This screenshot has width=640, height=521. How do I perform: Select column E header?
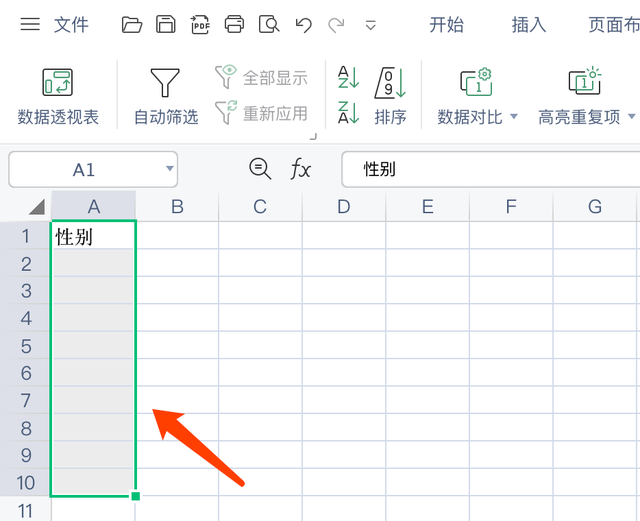coord(428,207)
